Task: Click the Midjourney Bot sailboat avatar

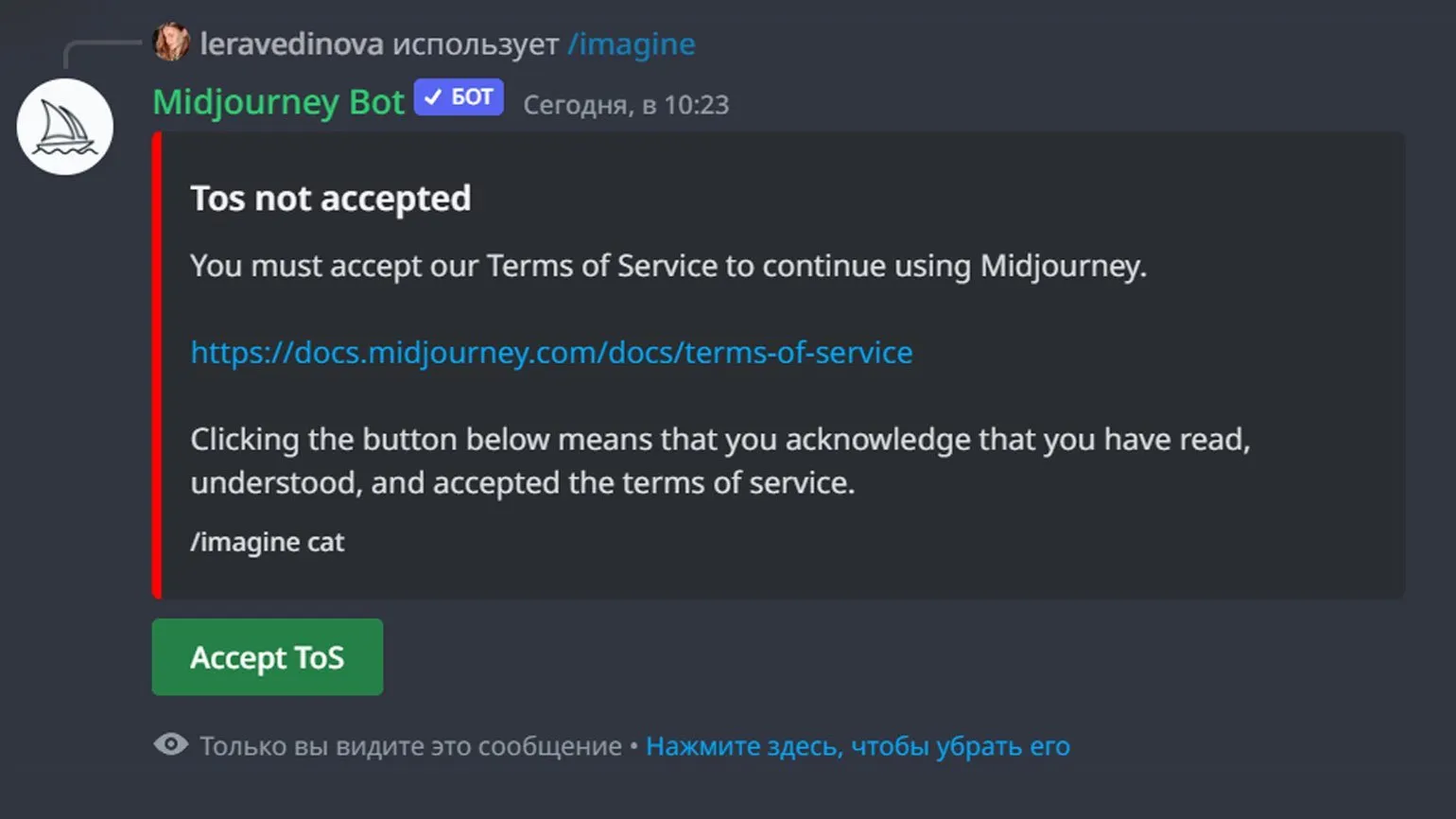Action: coord(65,127)
